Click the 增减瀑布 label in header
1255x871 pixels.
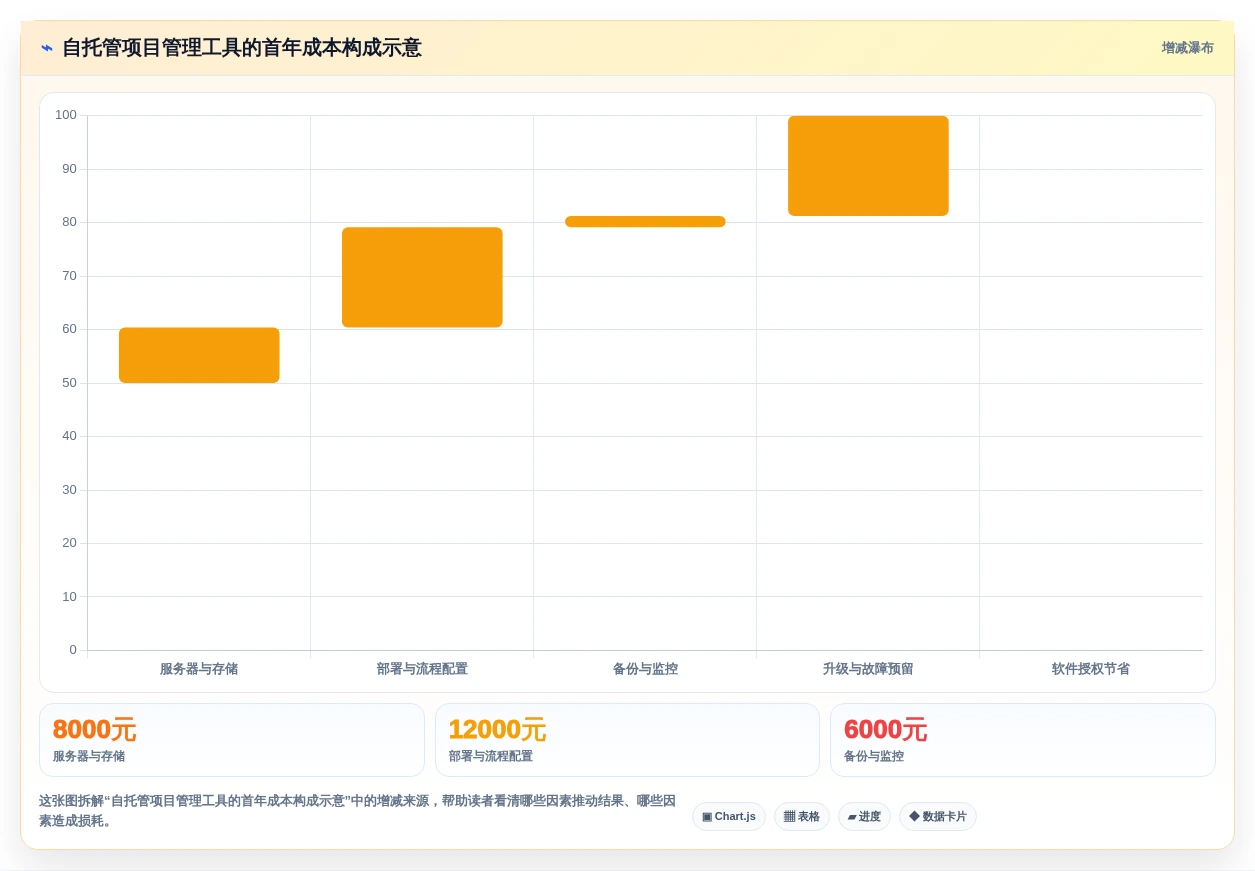pyautogui.click(x=1187, y=48)
